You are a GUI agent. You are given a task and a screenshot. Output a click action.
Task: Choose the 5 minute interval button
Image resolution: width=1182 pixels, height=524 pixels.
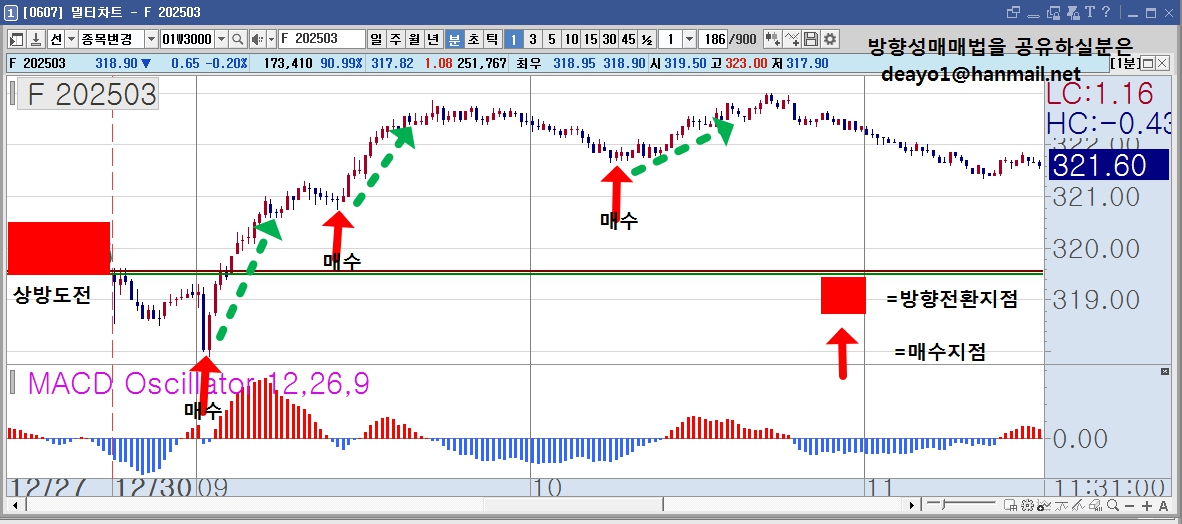point(552,39)
